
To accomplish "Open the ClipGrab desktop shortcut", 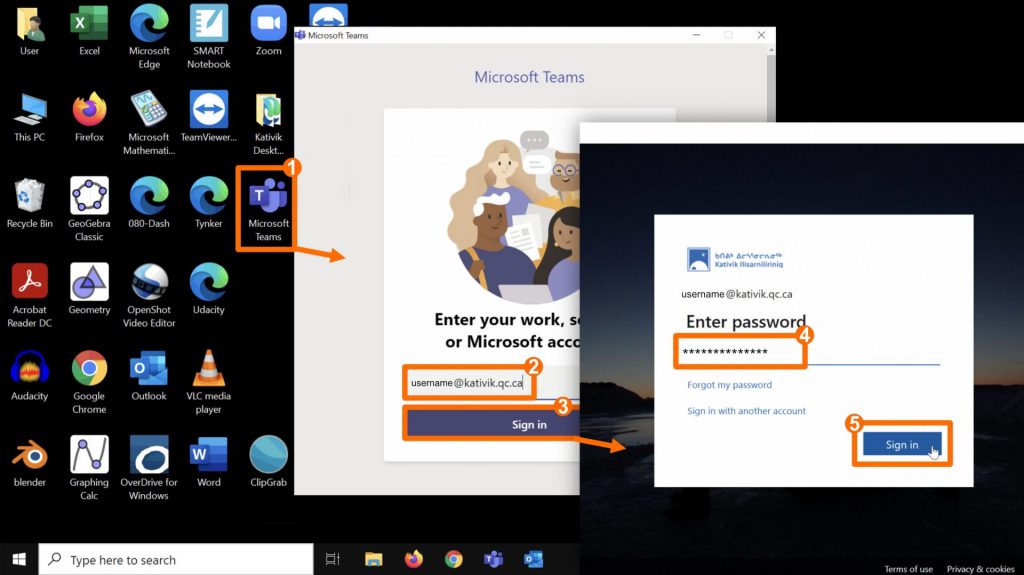I will click(x=268, y=462).
